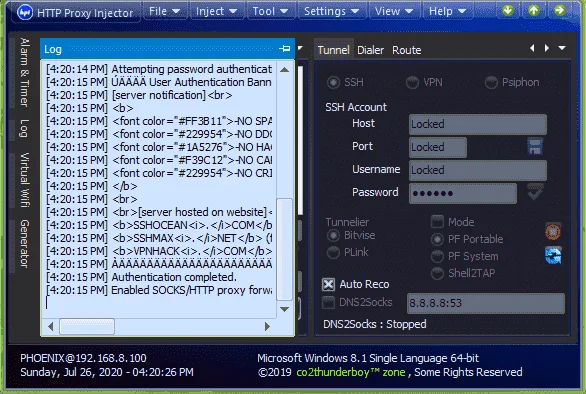Click the Log horizontal scroll right arrow

click(x=267, y=327)
